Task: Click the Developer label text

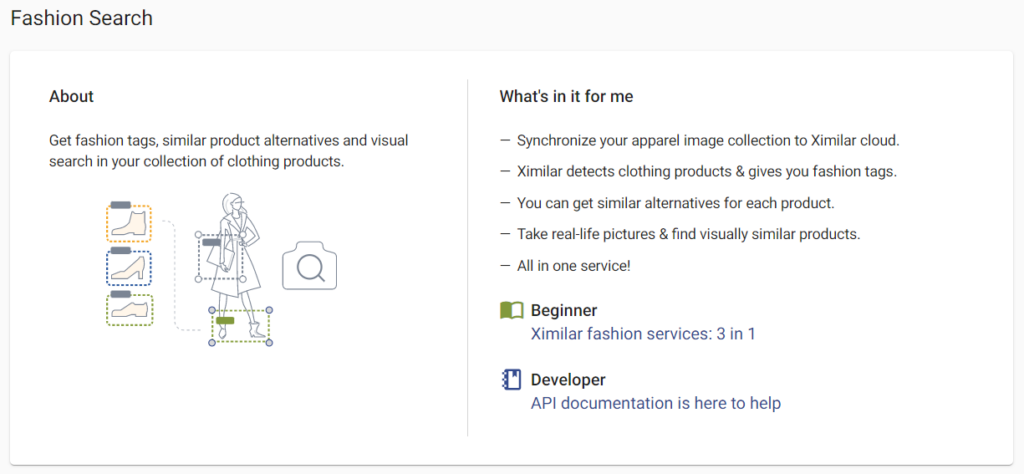Action: tap(568, 379)
